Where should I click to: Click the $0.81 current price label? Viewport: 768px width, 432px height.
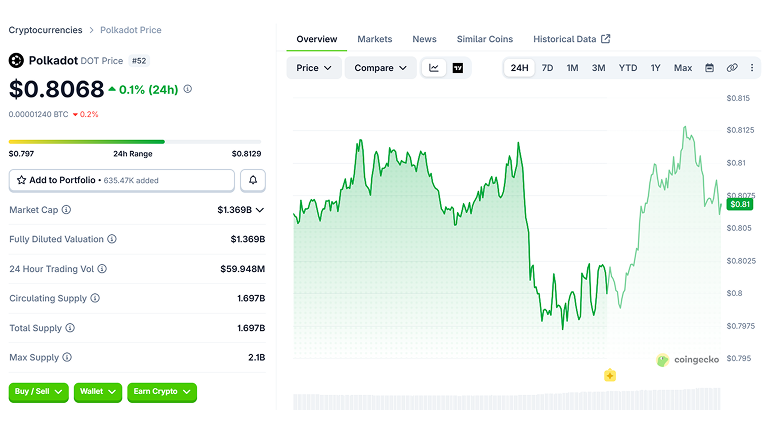tap(740, 204)
